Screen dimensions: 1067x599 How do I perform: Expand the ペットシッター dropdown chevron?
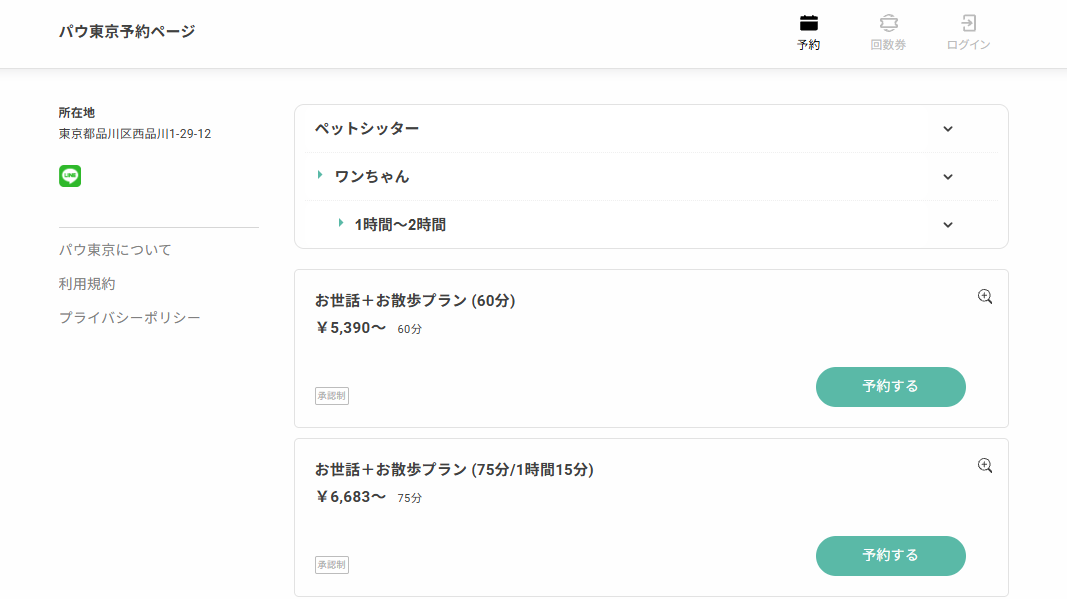[948, 129]
